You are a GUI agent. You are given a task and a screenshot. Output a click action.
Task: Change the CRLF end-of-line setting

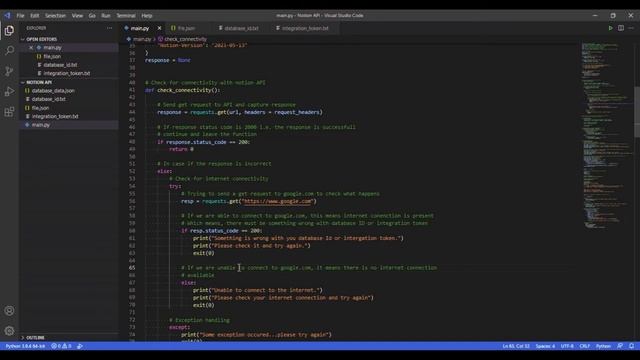pyautogui.click(x=584, y=346)
